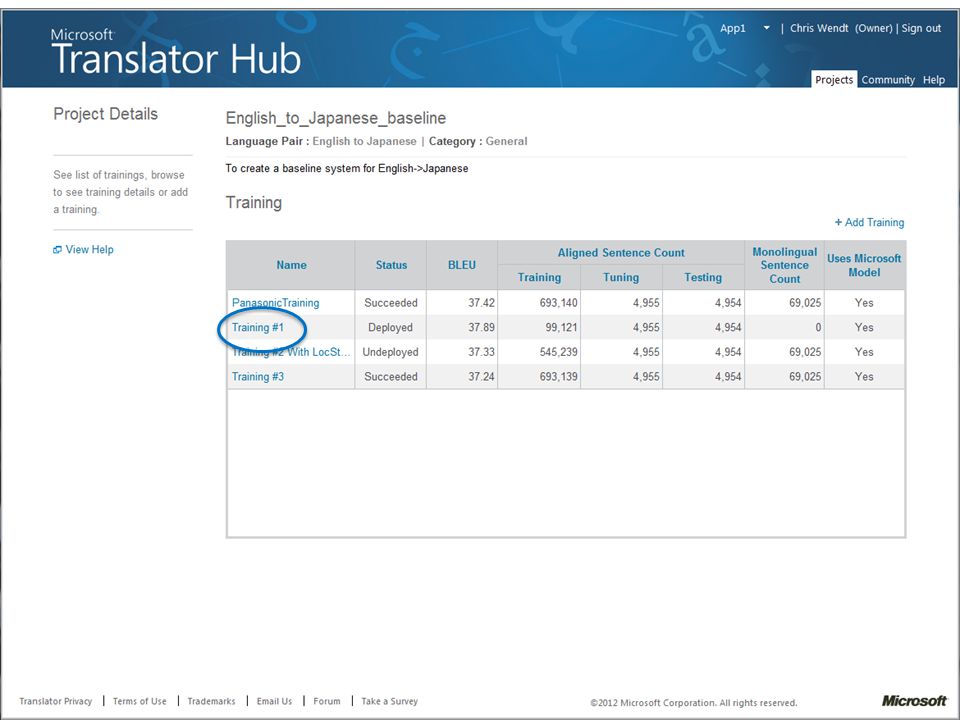Open the App1 workspace dropdown arrow
Screen dimensions: 960x720
pos(766,28)
